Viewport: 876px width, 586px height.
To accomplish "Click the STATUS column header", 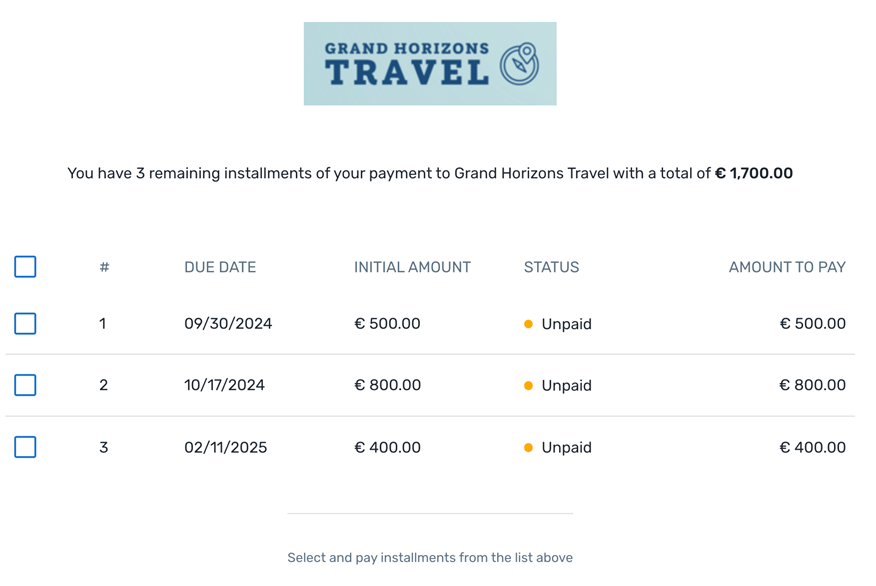I will [551, 267].
